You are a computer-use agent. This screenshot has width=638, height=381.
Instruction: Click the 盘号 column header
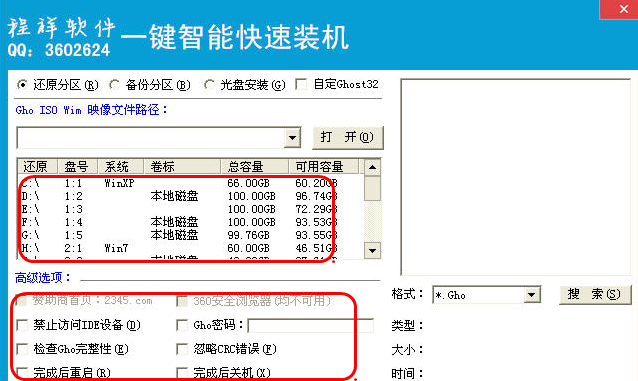(78, 166)
